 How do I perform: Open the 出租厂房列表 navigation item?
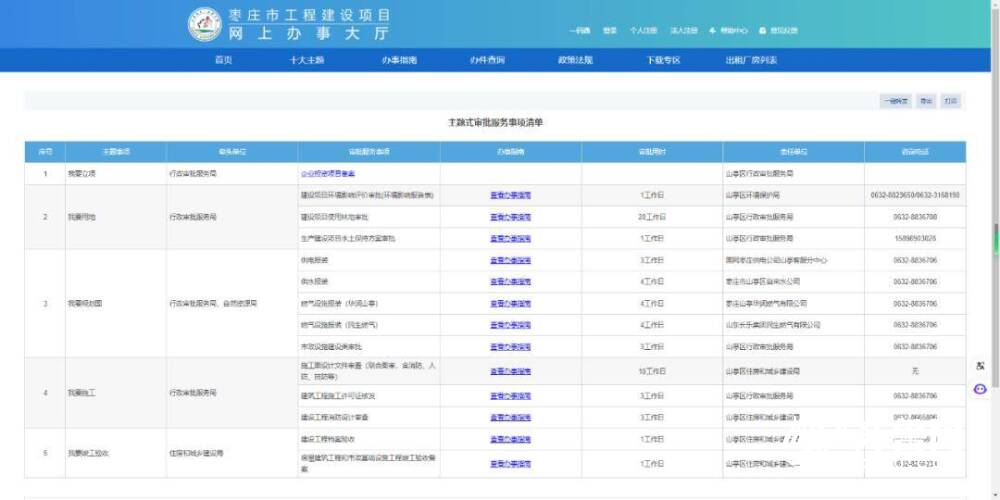coord(751,61)
